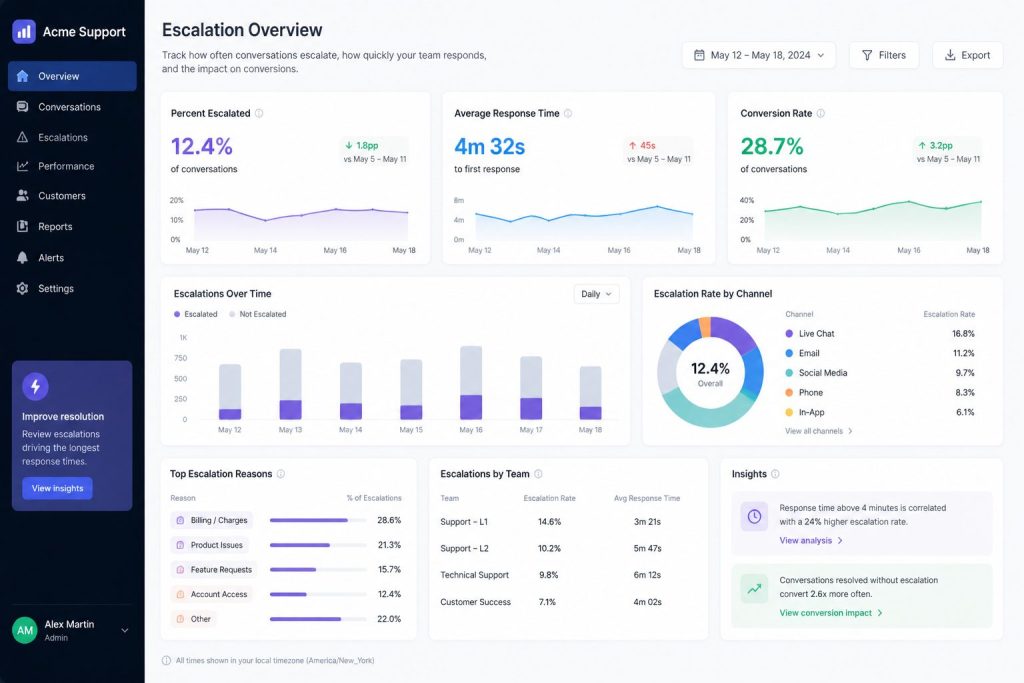Open the View conversion impact link
This screenshot has width=1024, height=683.
pos(831,613)
